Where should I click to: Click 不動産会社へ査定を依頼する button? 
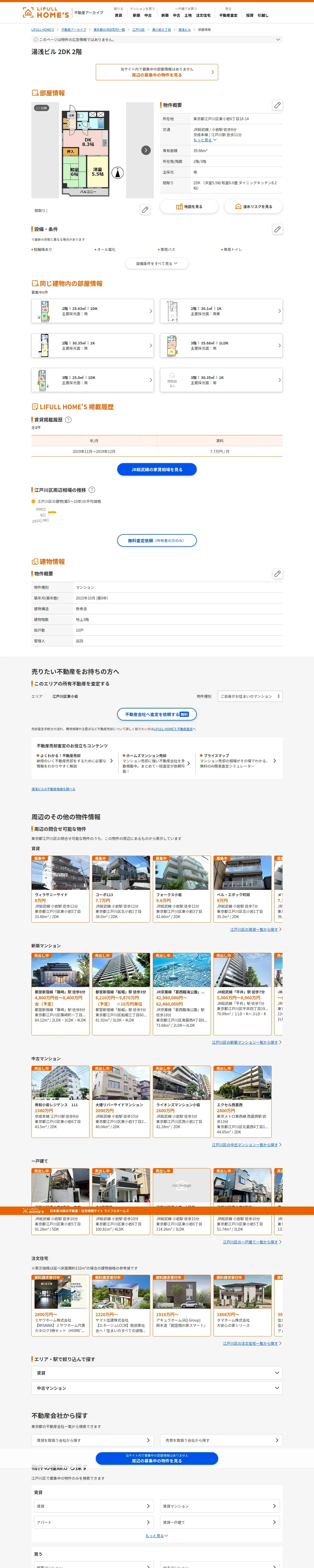(x=157, y=714)
